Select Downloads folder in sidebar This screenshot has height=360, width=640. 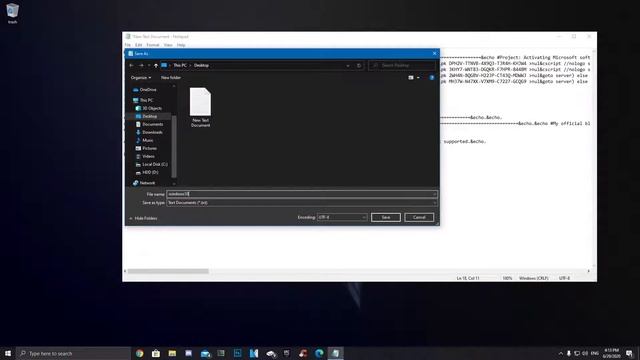[149, 132]
